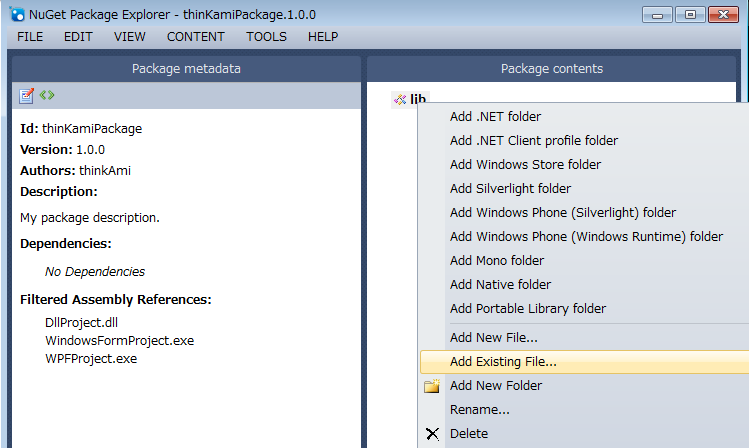
Task: Close the NuGet Package Explorer window
Action: click(724, 15)
